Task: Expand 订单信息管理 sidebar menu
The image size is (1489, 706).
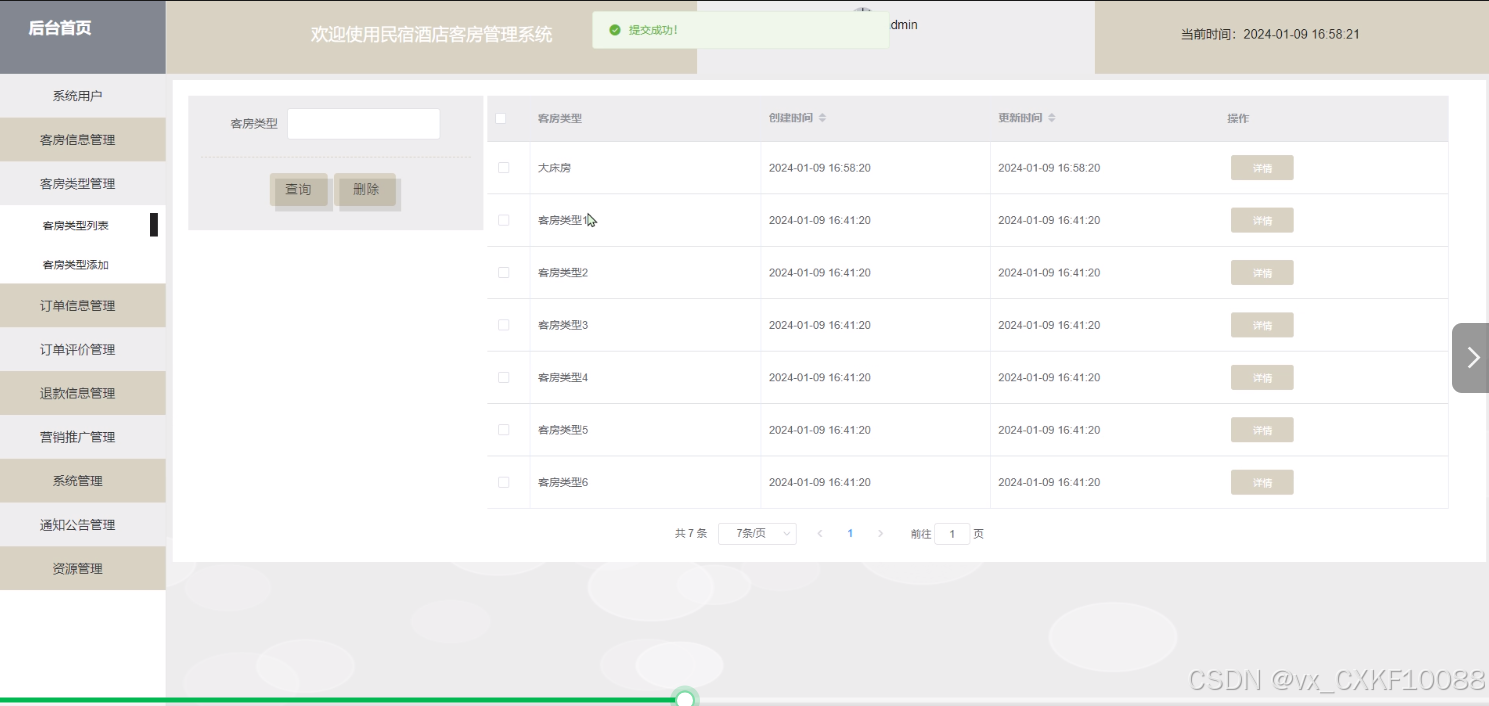Action: [82, 306]
